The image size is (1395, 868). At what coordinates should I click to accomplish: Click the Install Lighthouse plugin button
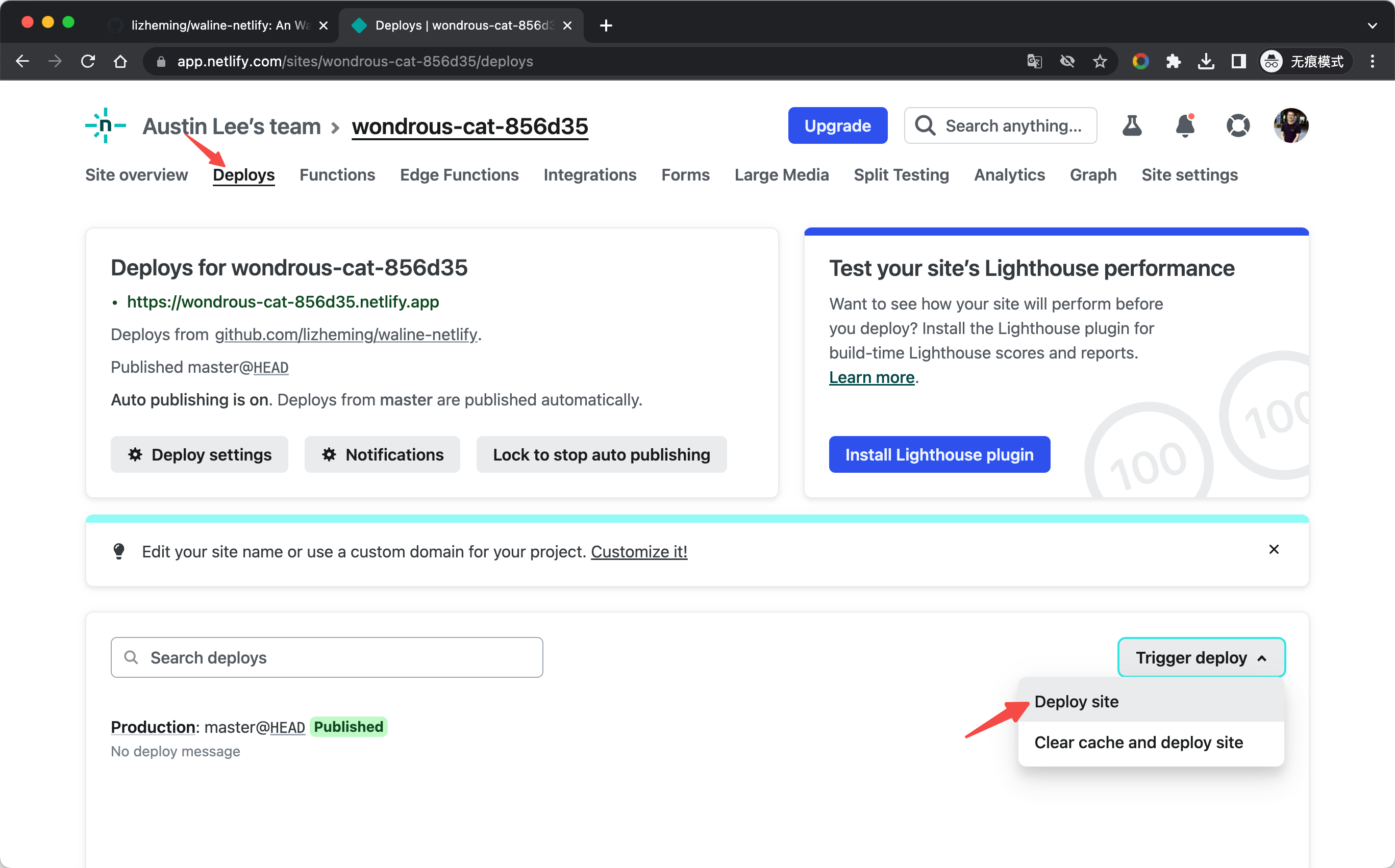click(939, 455)
